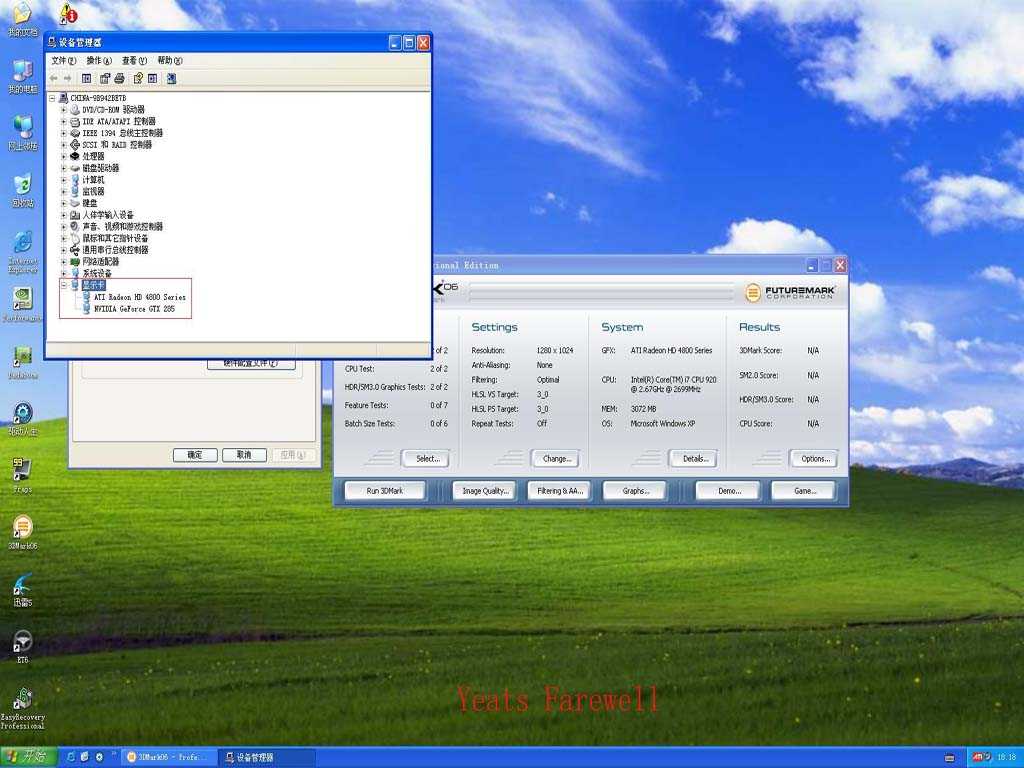Expand the 磁盘驱动器 disk drives node

(x=63, y=168)
